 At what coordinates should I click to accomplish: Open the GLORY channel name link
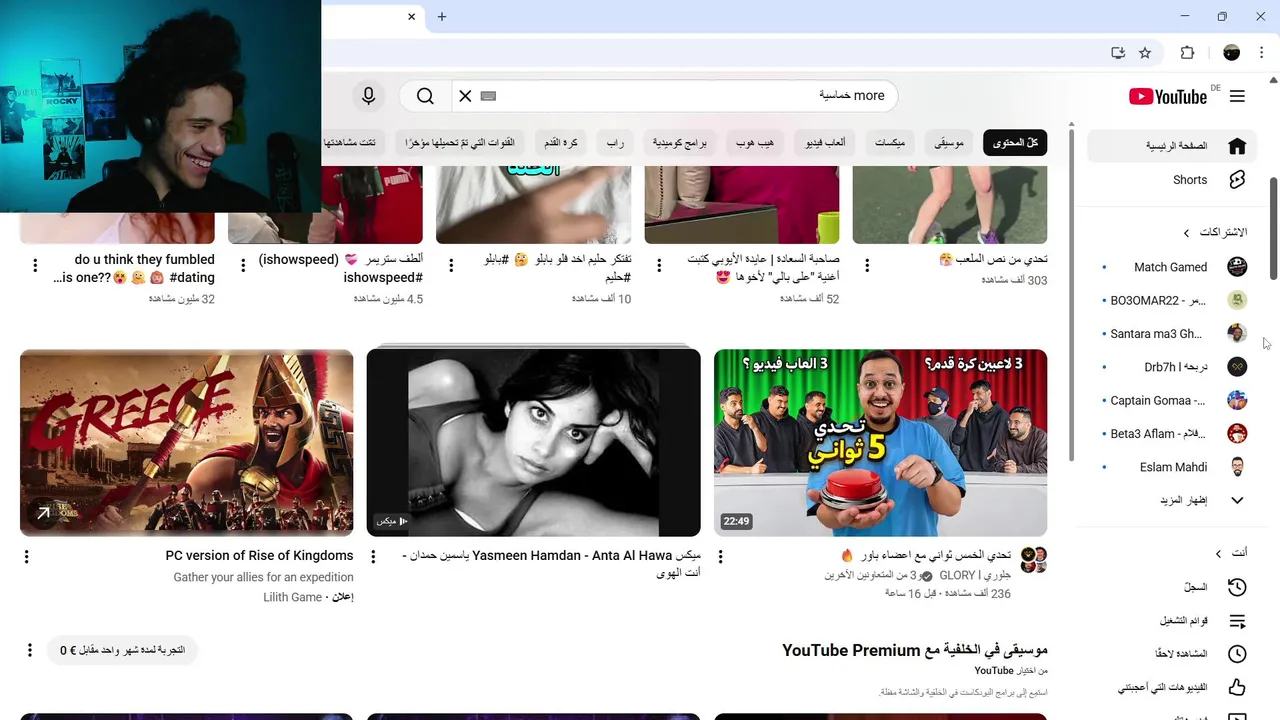coord(975,576)
